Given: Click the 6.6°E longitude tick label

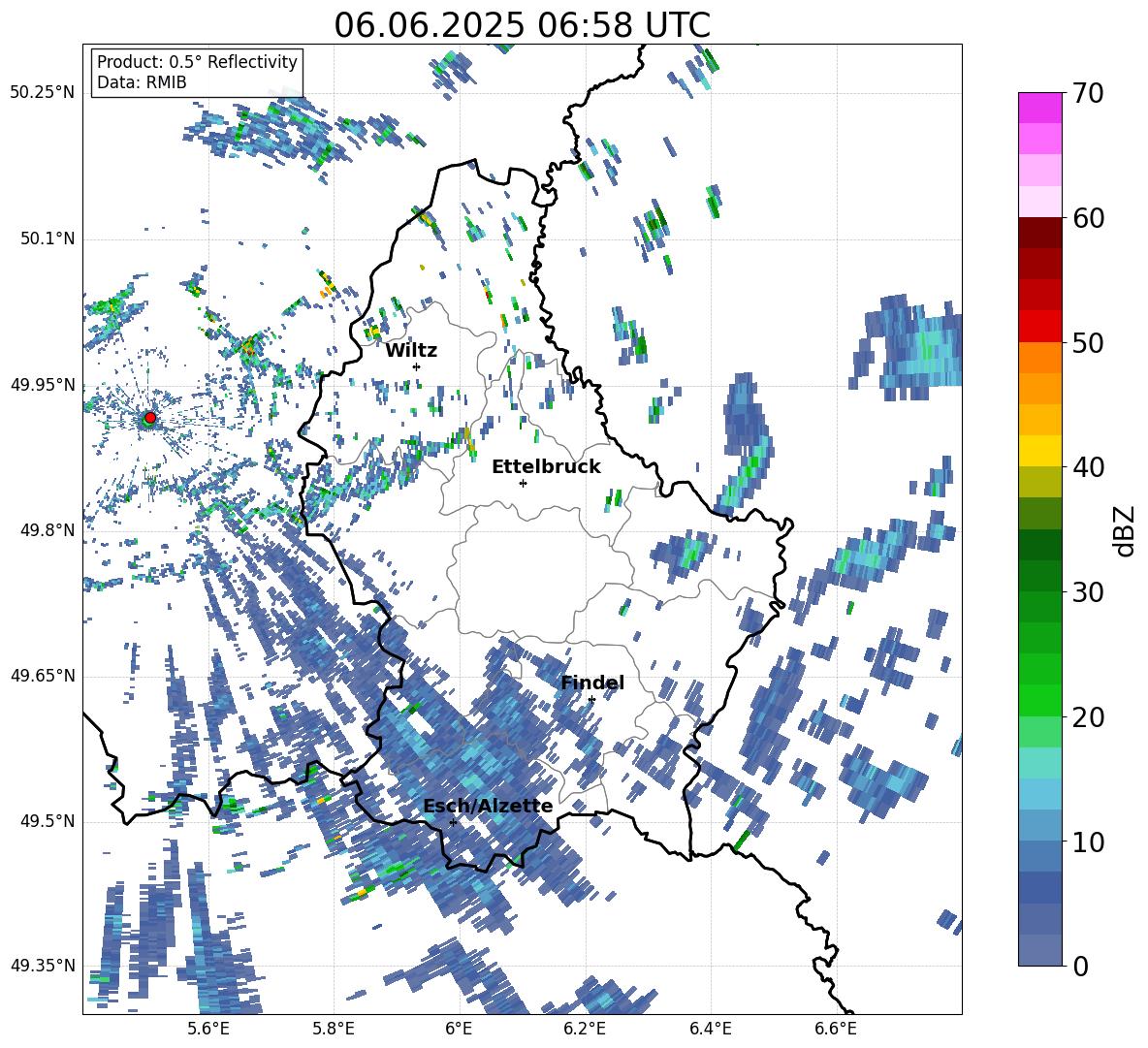Looking at the screenshot, I should pos(836,1029).
